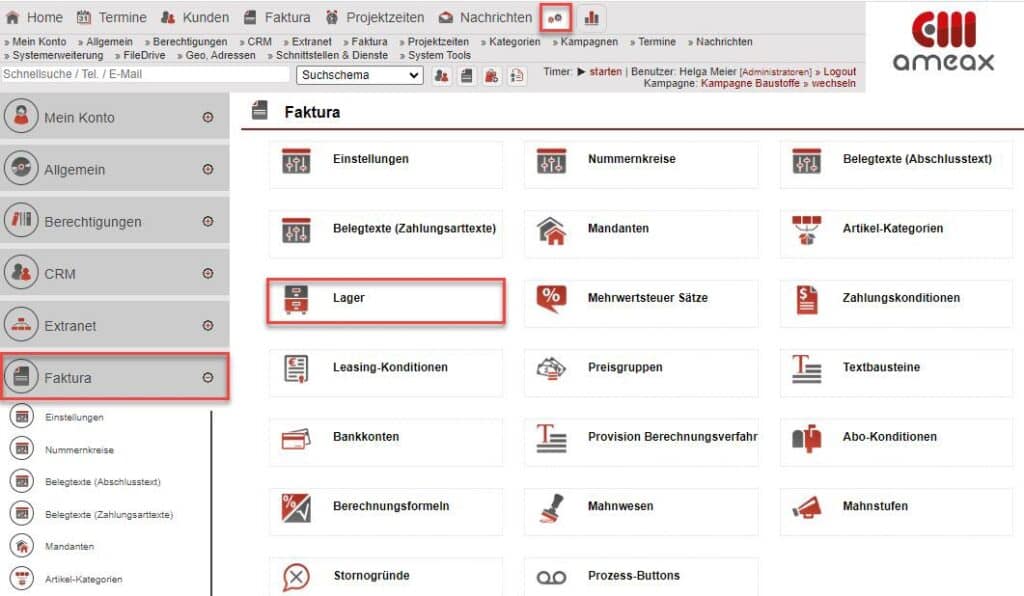This screenshot has height=596, width=1024.
Task: Click inside the Schnellsuche search field
Action: [x=140, y=75]
